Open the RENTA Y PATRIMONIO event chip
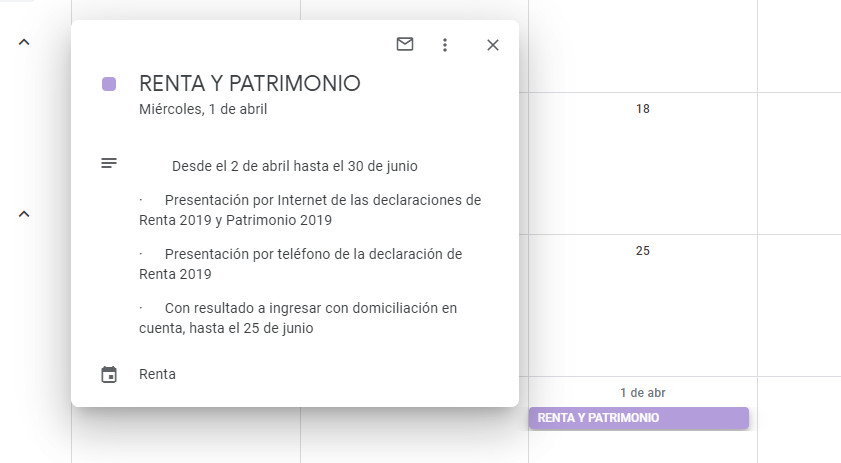 point(638,418)
